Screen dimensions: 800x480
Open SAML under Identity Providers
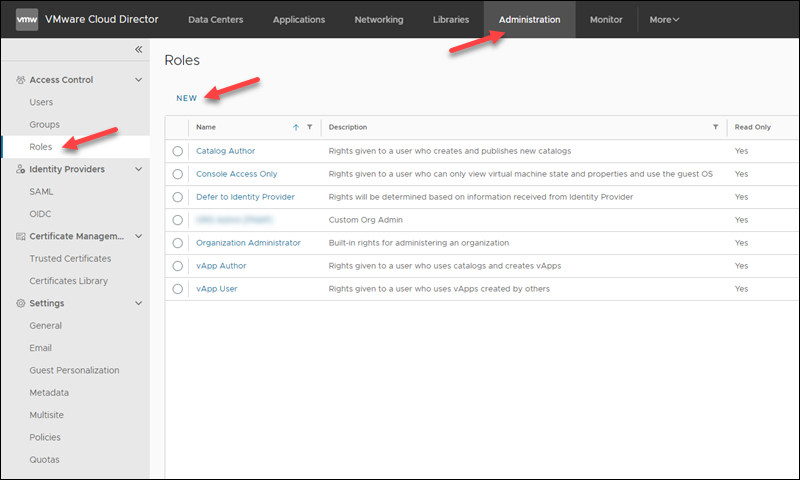(x=41, y=192)
